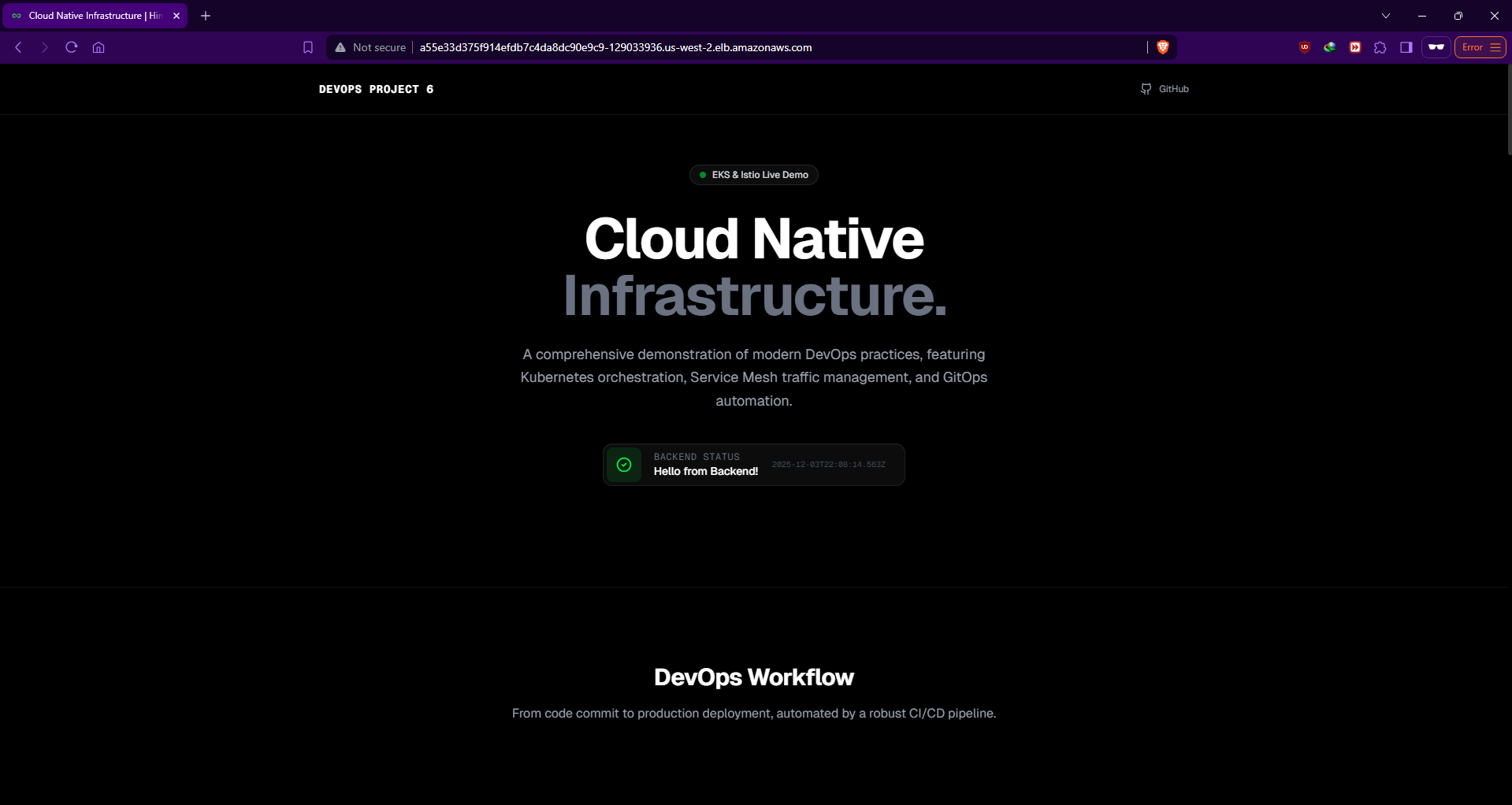This screenshot has height=805, width=1512.
Task: Close the Cloud Native Infrastructure tab
Action: pos(176,16)
